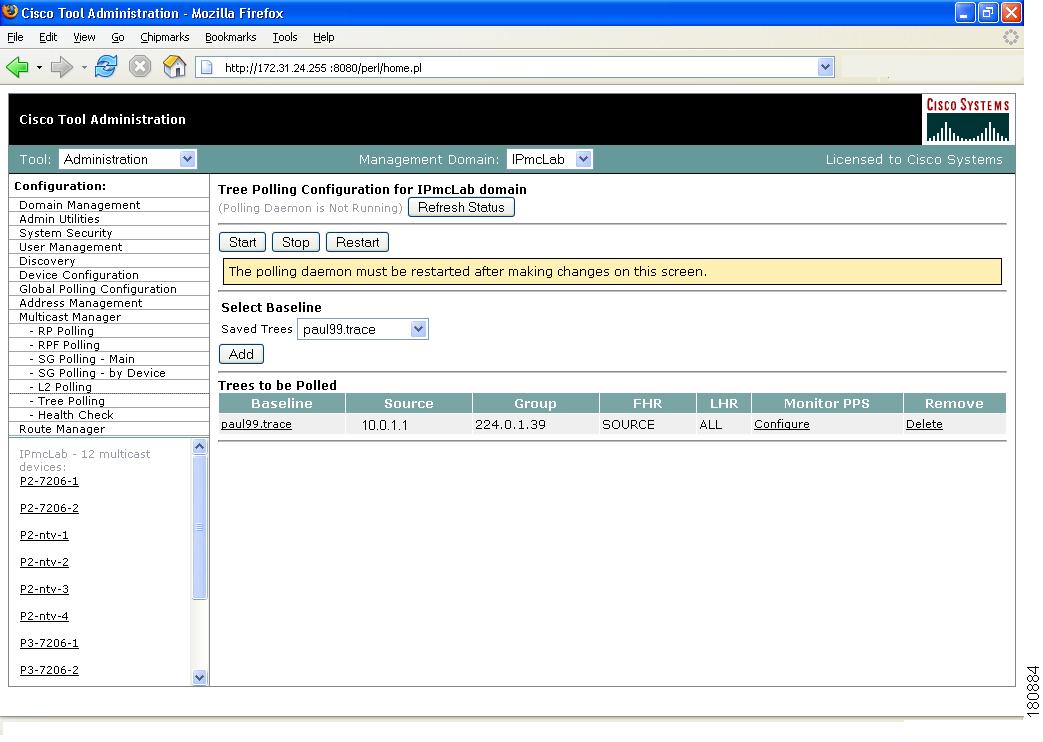This screenshot has width=1043, height=742.
Task: Click source address 10.0.1.1 cell
Action: tap(408, 425)
